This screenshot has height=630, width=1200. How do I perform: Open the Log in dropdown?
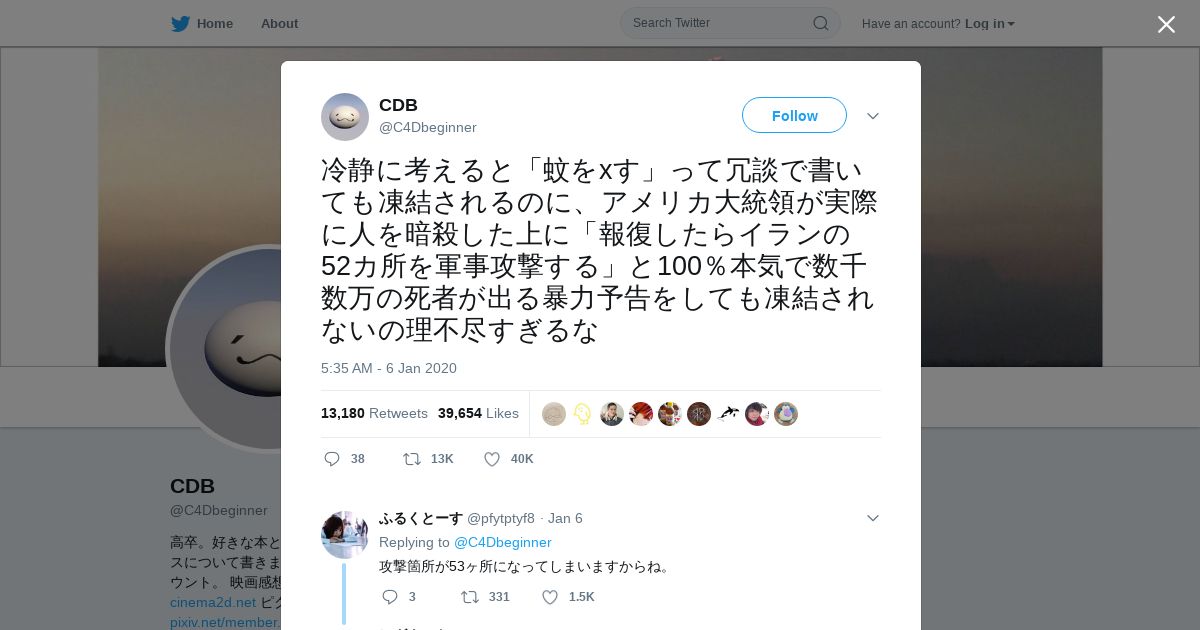point(989,23)
